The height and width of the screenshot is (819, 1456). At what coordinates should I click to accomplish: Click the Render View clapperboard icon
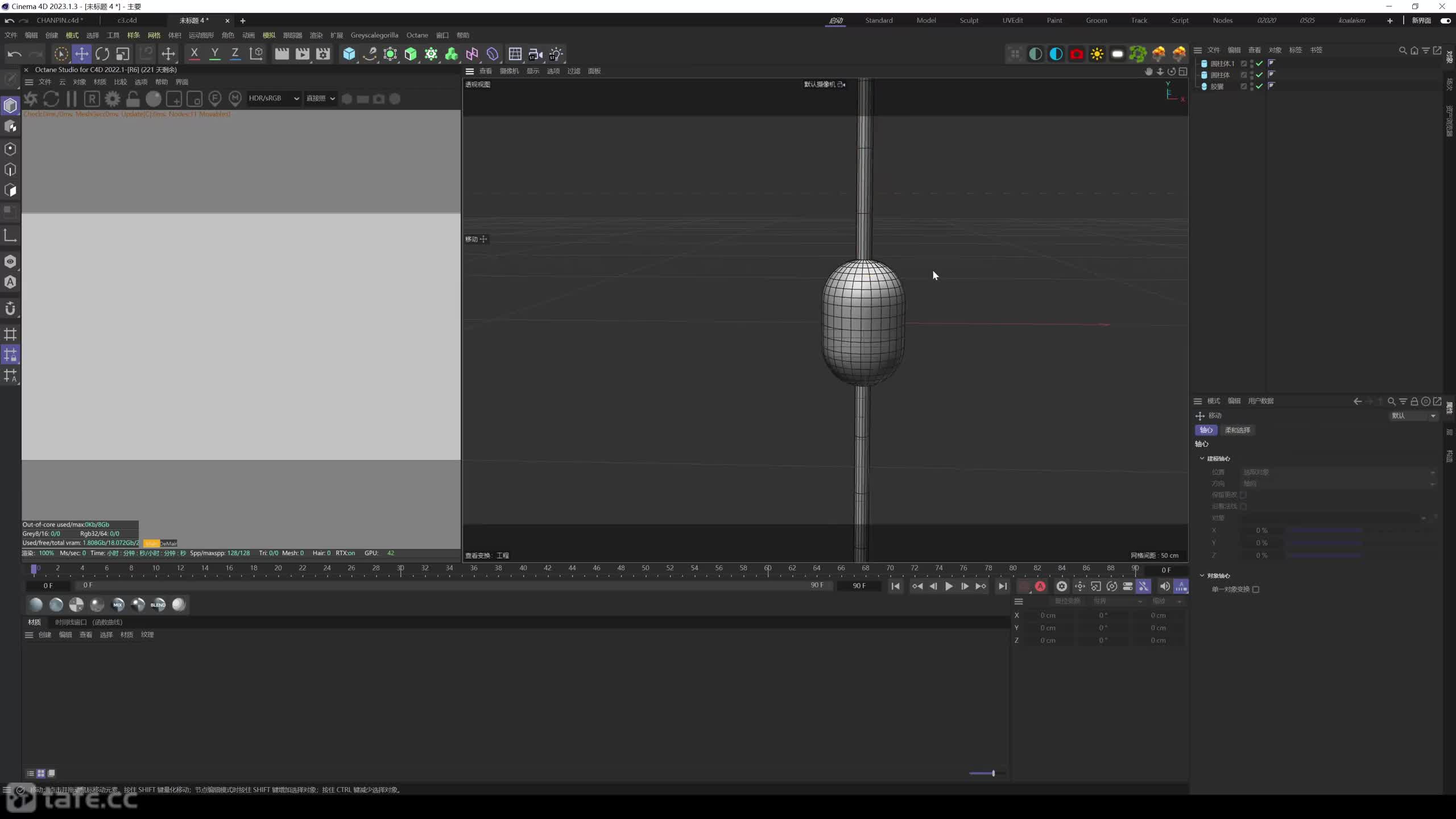tap(282, 54)
